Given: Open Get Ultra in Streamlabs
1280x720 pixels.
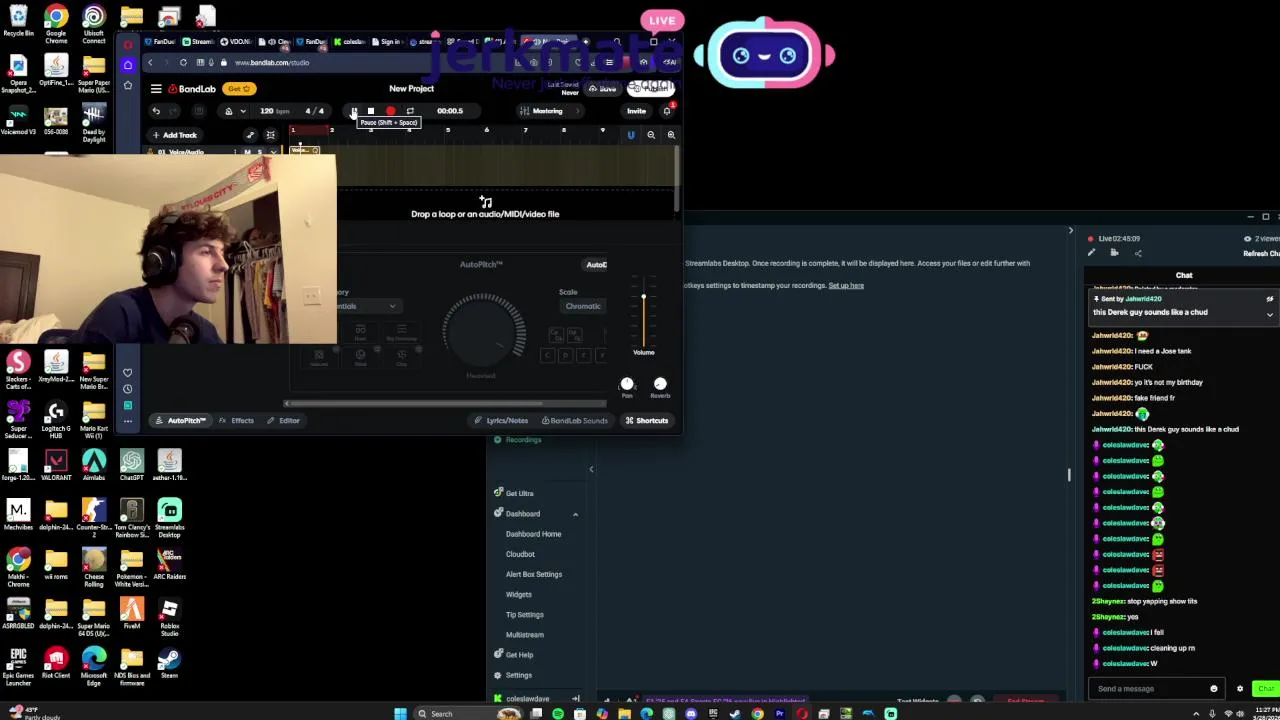Looking at the screenshot, I should (514, 493).
